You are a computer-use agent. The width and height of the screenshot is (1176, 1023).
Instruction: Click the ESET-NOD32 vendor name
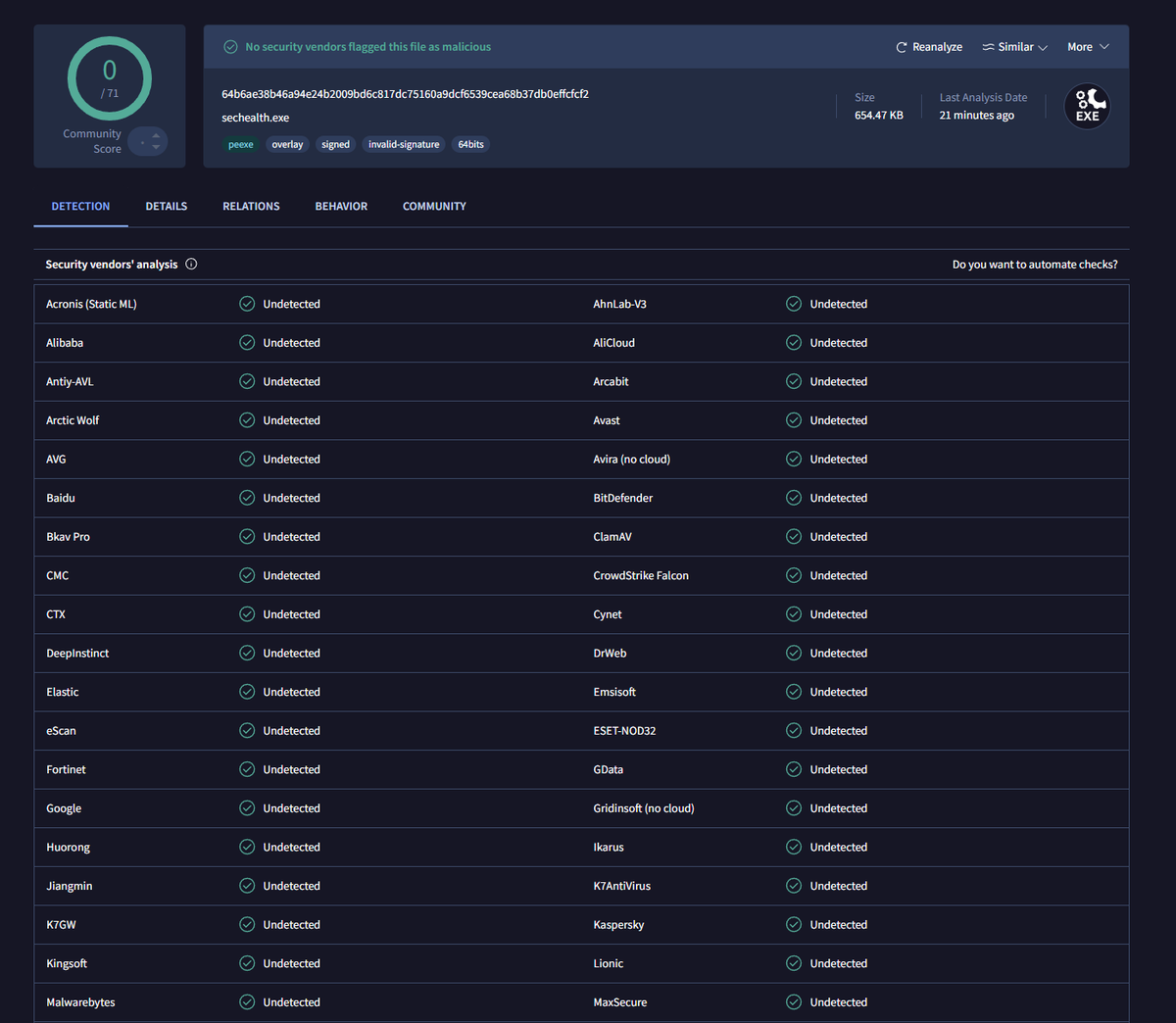pyautogui.click(x=624, y=731)
